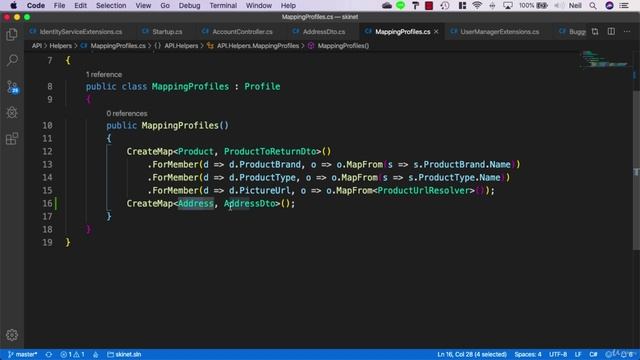The image size is (640, 360).
Task: Open the Edit menu
Action: point(80,6)
